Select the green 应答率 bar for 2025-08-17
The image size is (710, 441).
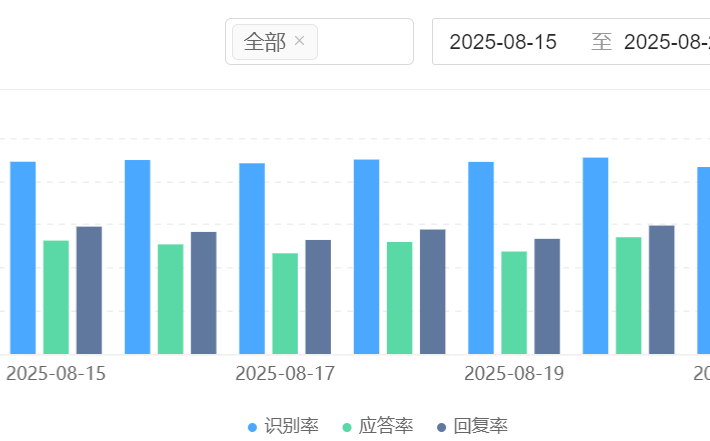(x=285, y=303)
